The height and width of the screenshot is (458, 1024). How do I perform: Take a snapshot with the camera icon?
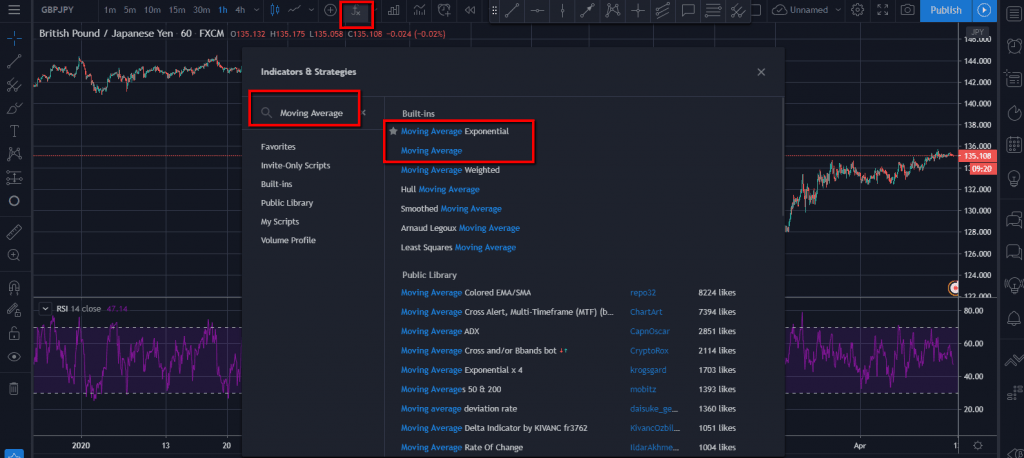click(907, 10)
